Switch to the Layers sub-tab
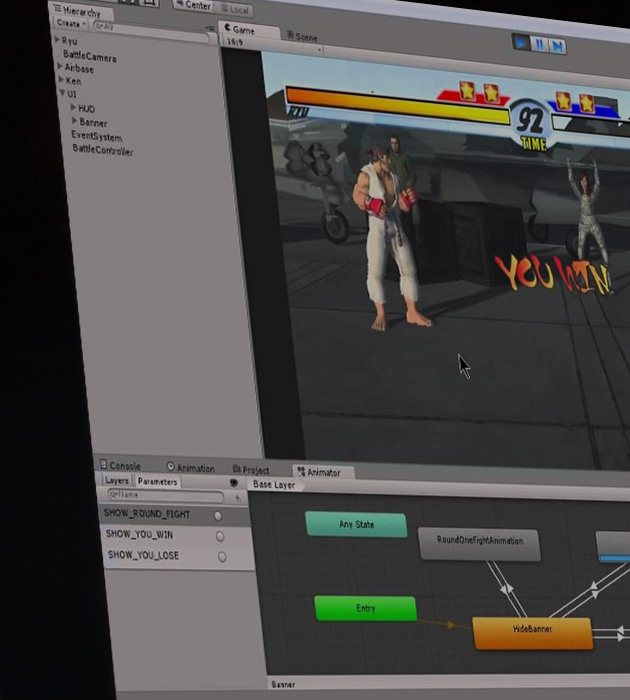The width and height of the screenshot is (630, 700). tap(117, 480)
